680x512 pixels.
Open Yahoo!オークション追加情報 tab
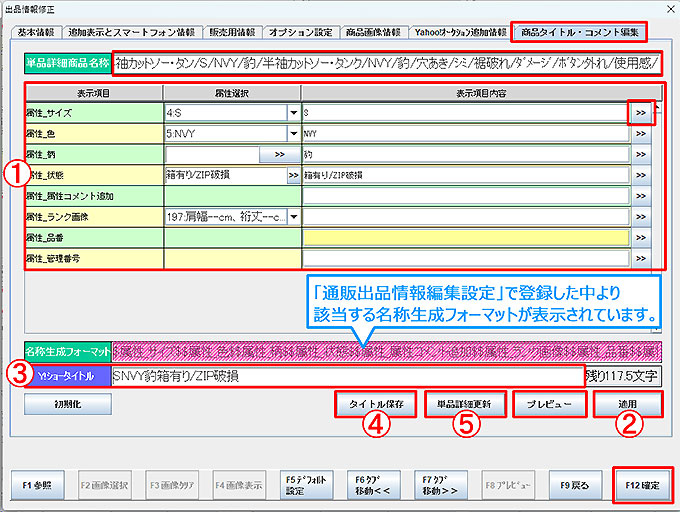(460, 32)
